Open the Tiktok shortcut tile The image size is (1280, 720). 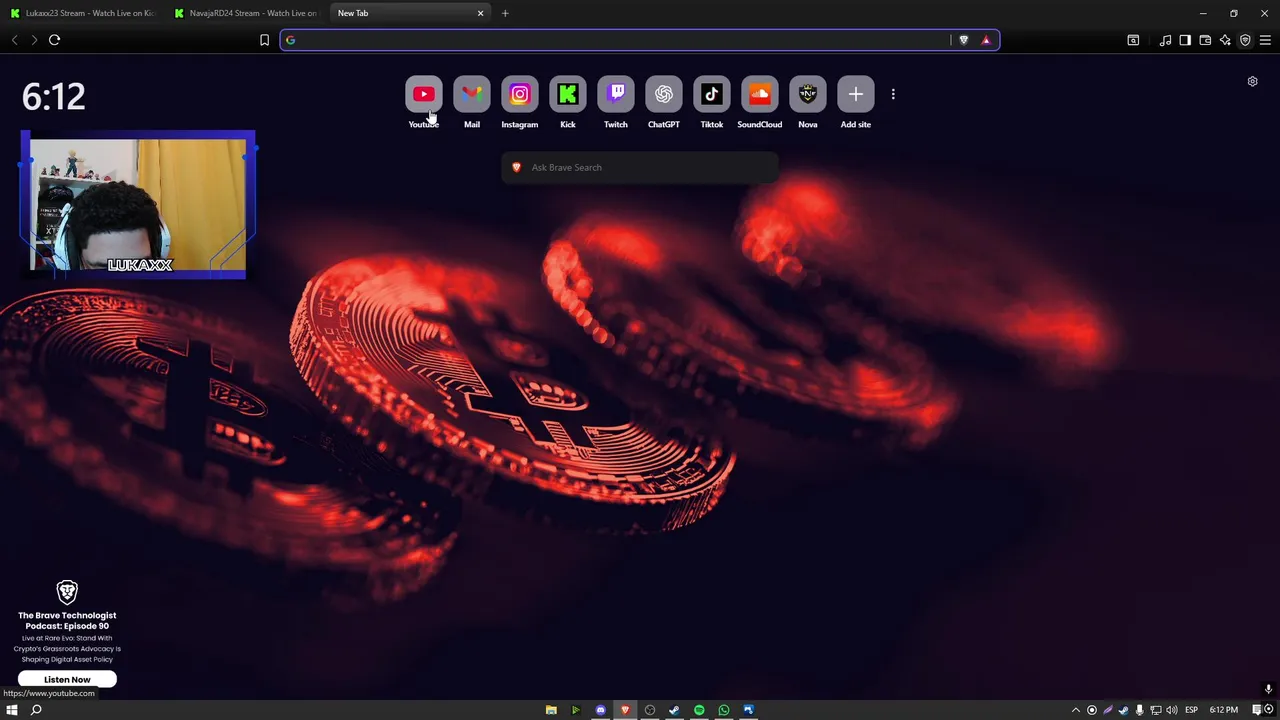tap(711, 94)
